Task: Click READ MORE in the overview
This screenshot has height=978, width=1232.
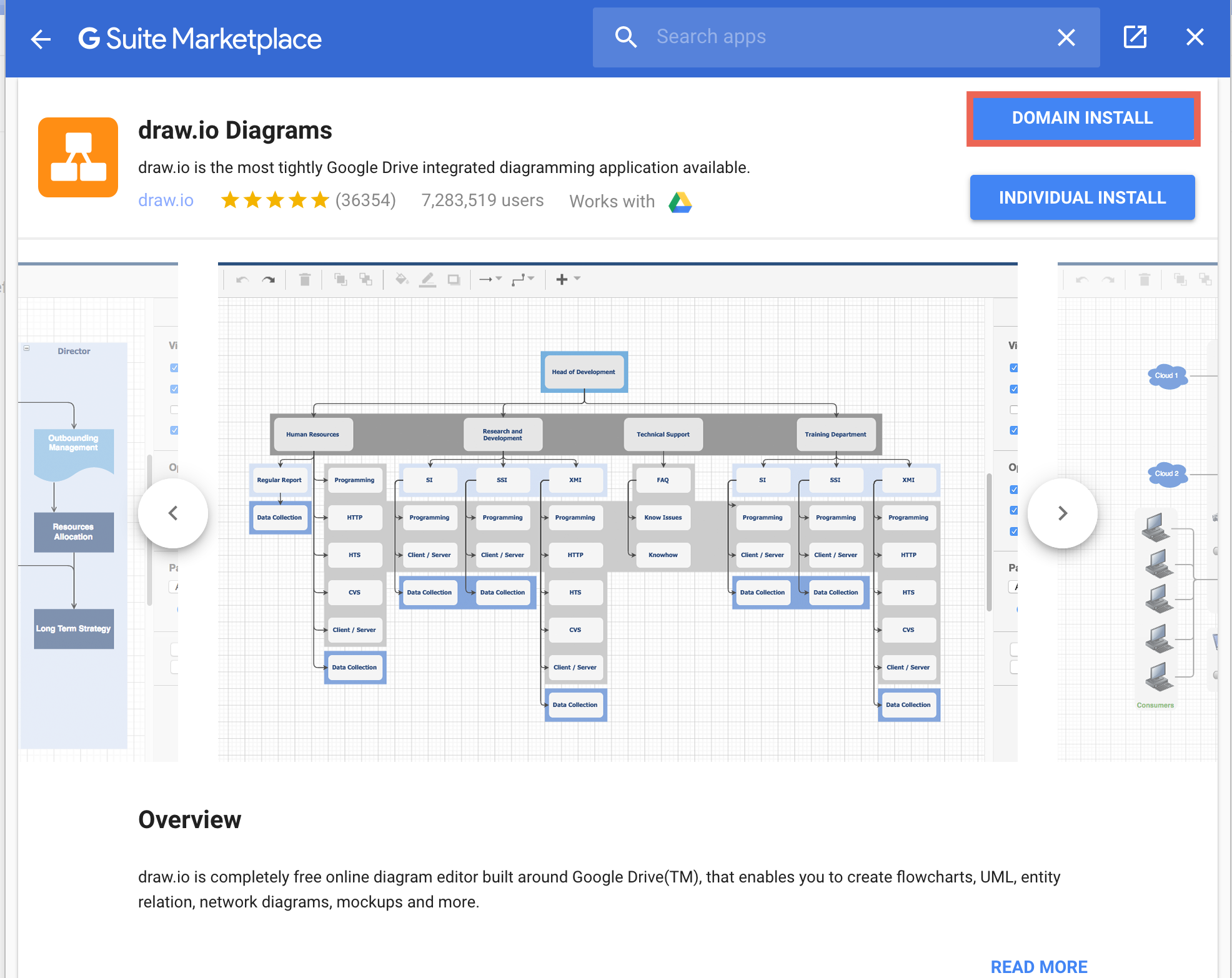Action: click(1039, 967)
